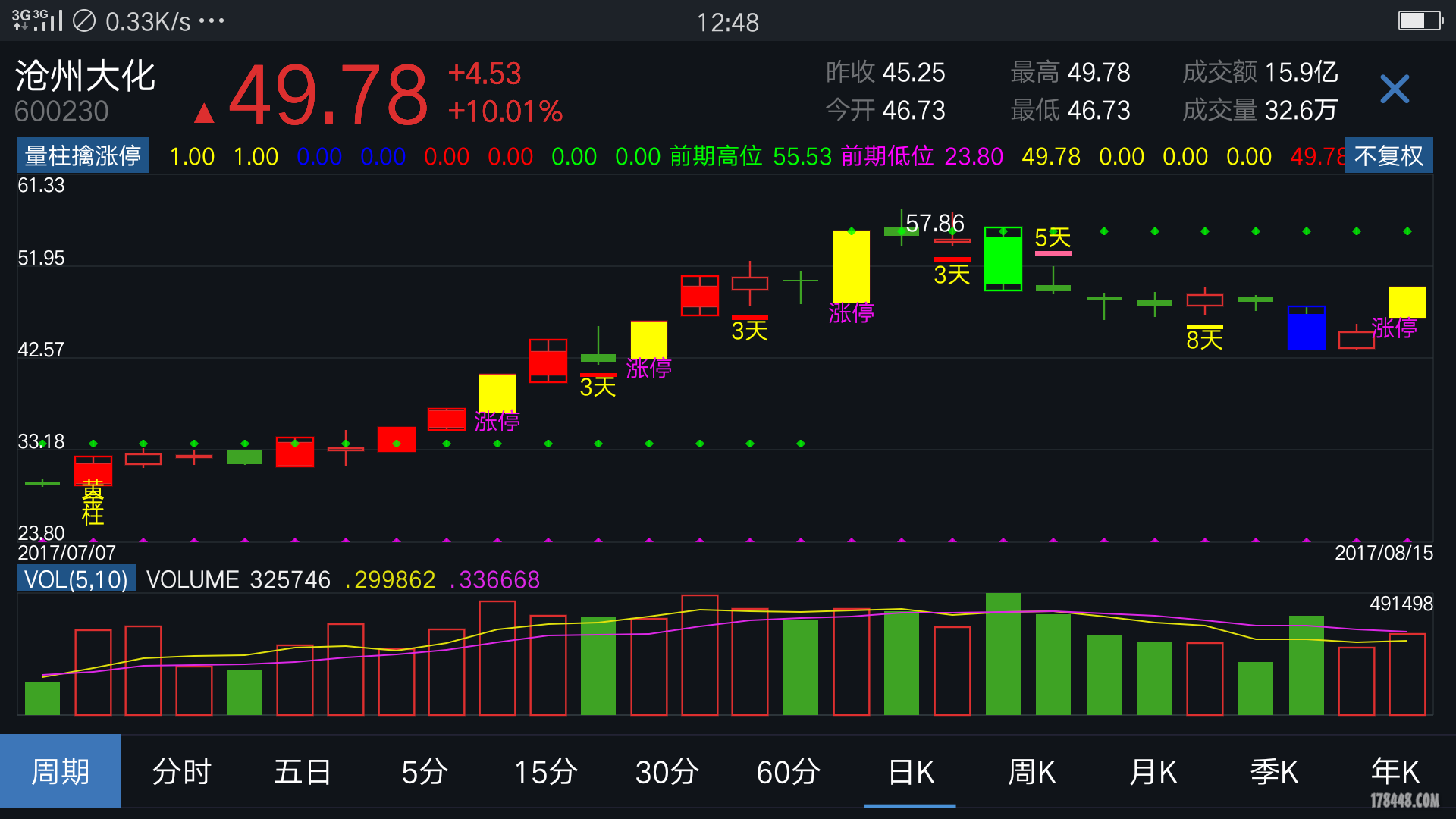Tap the magenta MA10 value 336668
Screen dimensions: 1456x819
[x=494, y=580]
